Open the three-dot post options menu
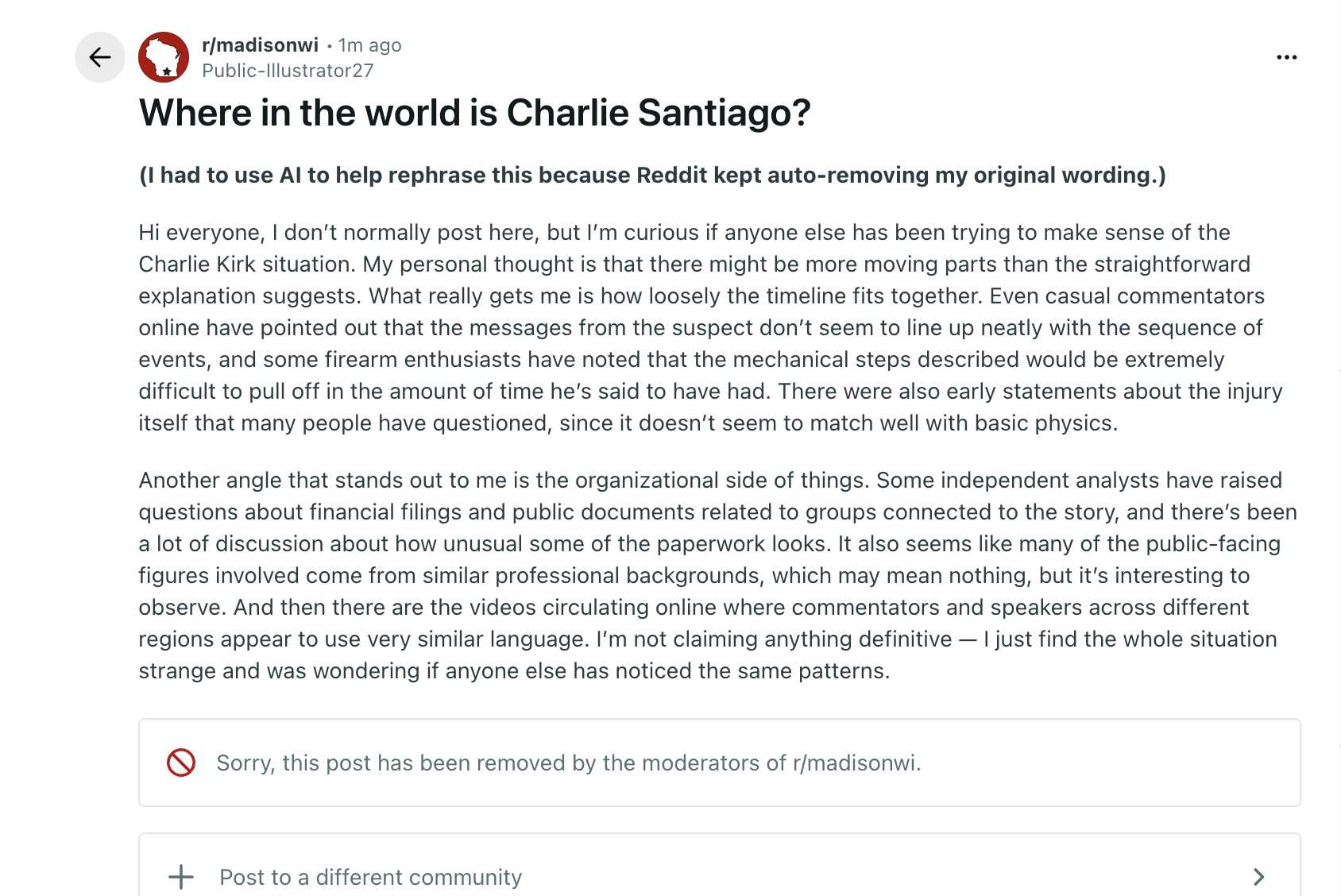 coord(1286,57)
